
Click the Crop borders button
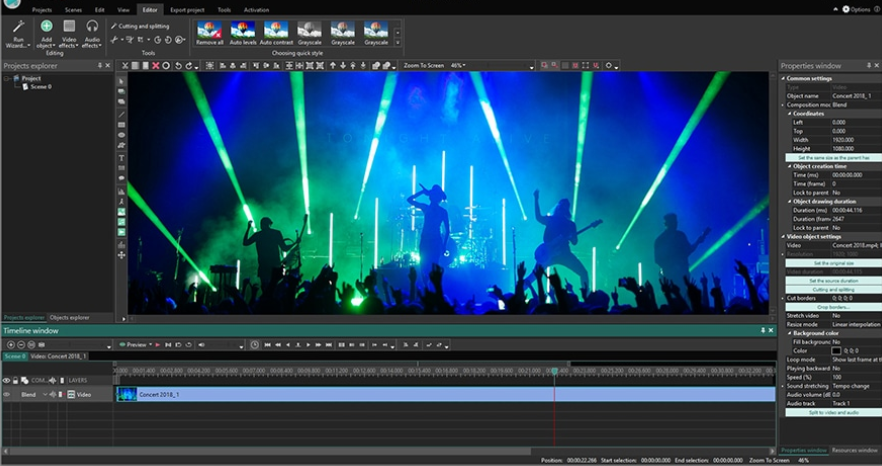[834, 307]
